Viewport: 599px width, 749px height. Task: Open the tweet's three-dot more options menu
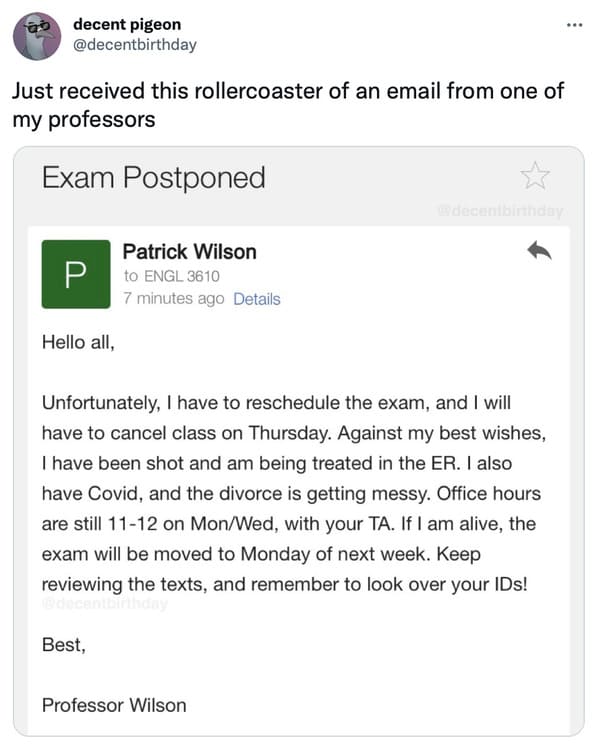point(574,25)
